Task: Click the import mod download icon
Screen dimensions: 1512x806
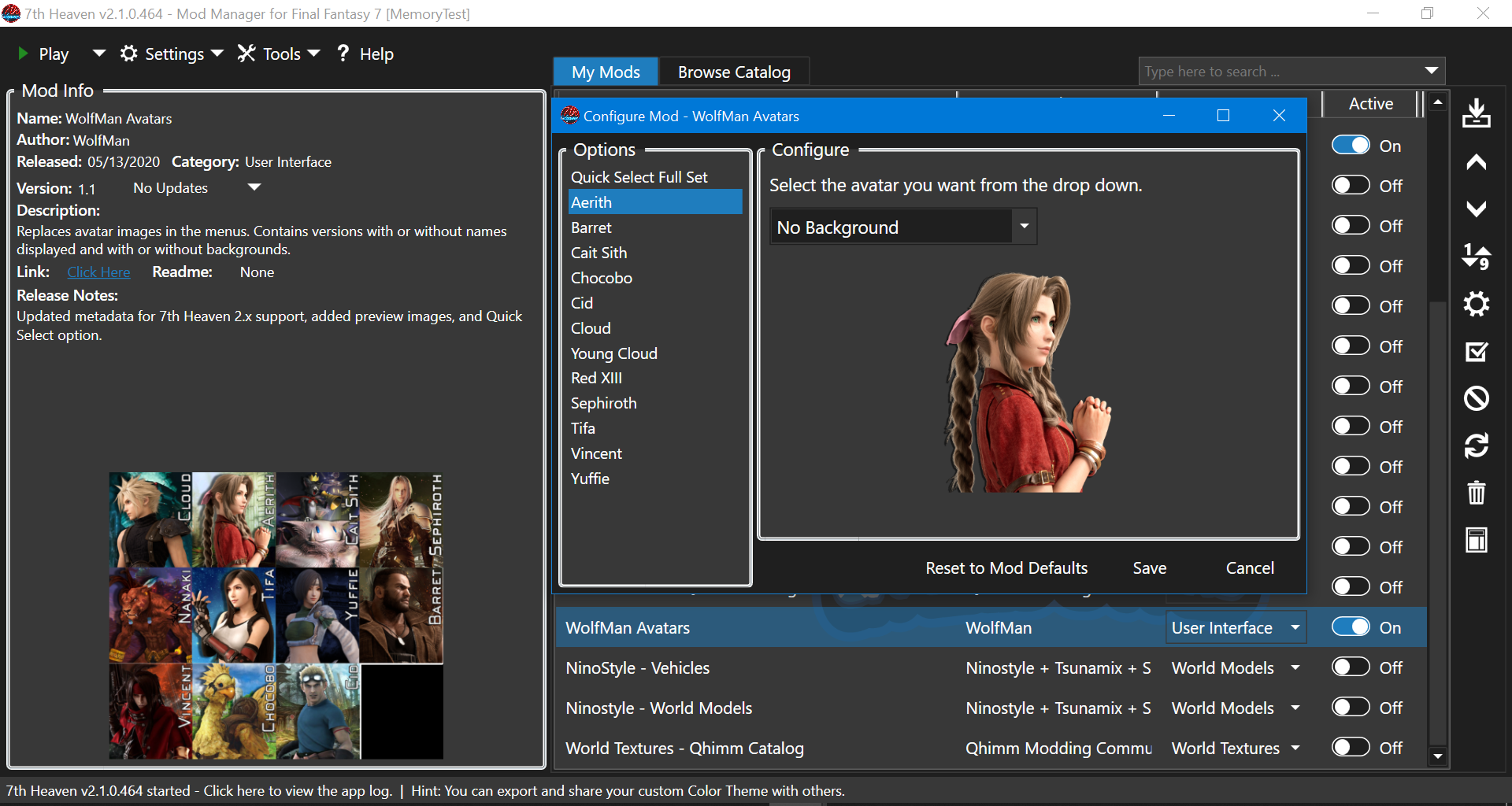Action: (1476, 113)
